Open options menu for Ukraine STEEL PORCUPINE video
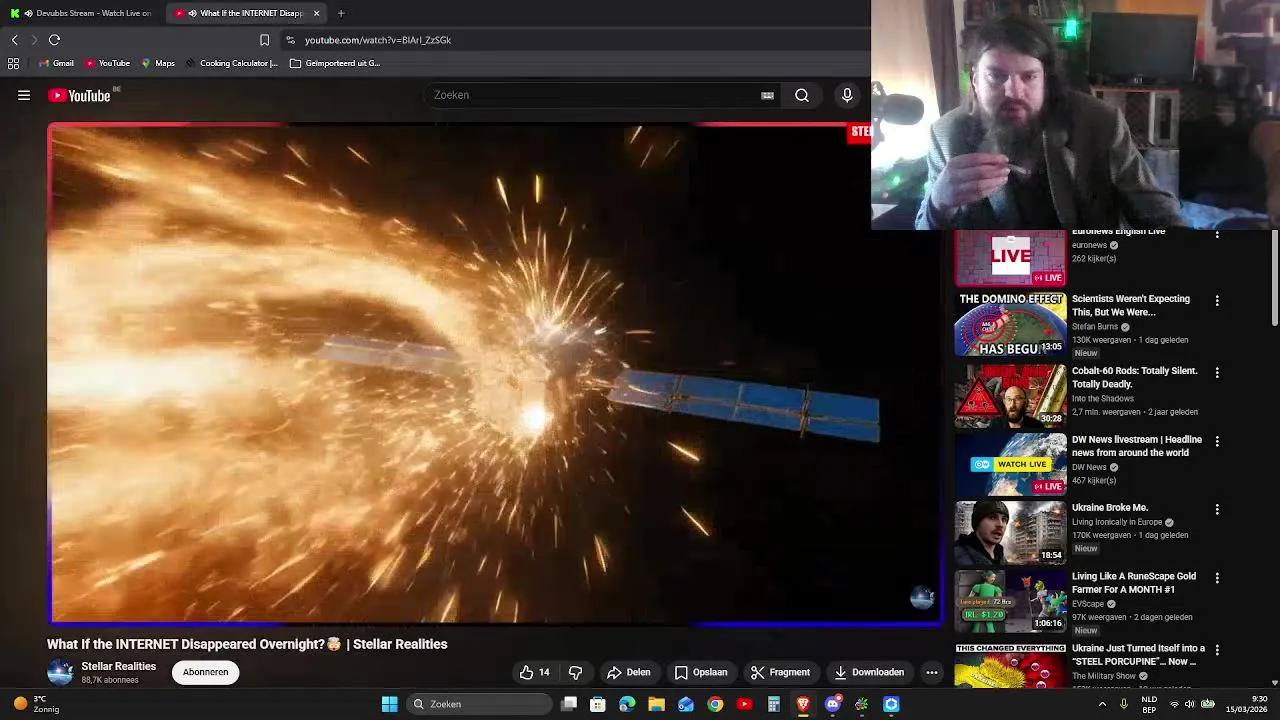This screenshot has width=1280, height=720. [x=1217, y=650]
